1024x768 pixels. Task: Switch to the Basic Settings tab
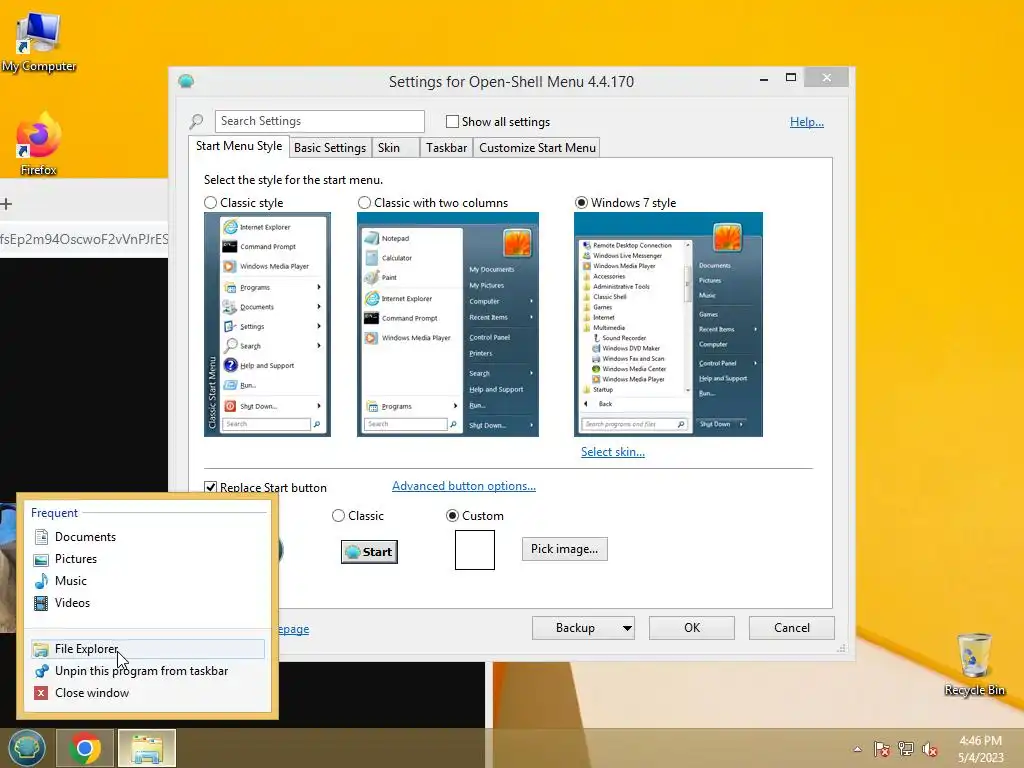[330, 148]
